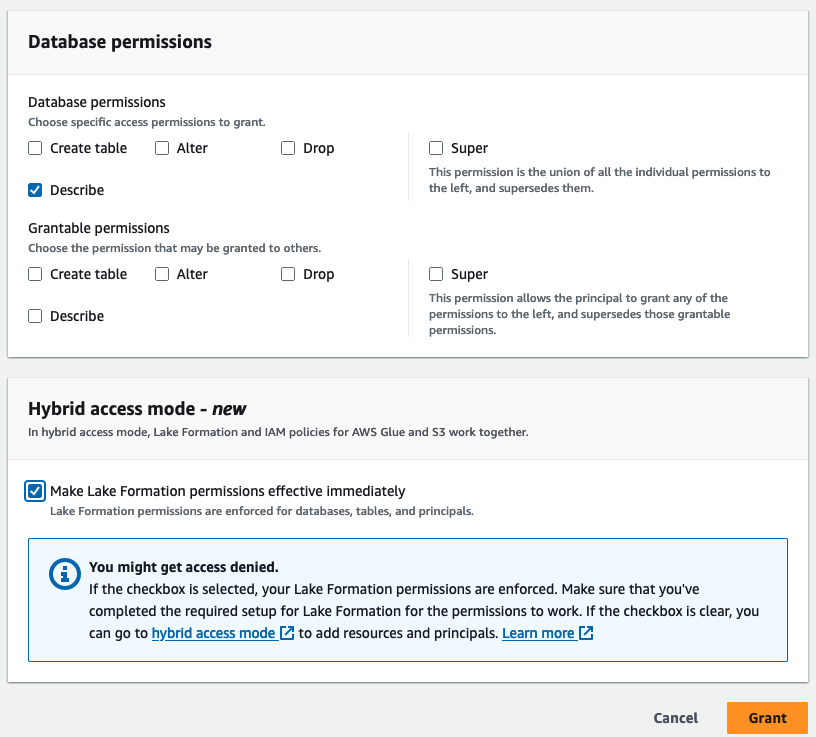Click external link icon beside Learn more
The height and width of the screenshot is (737, 816).
[587, 633]
